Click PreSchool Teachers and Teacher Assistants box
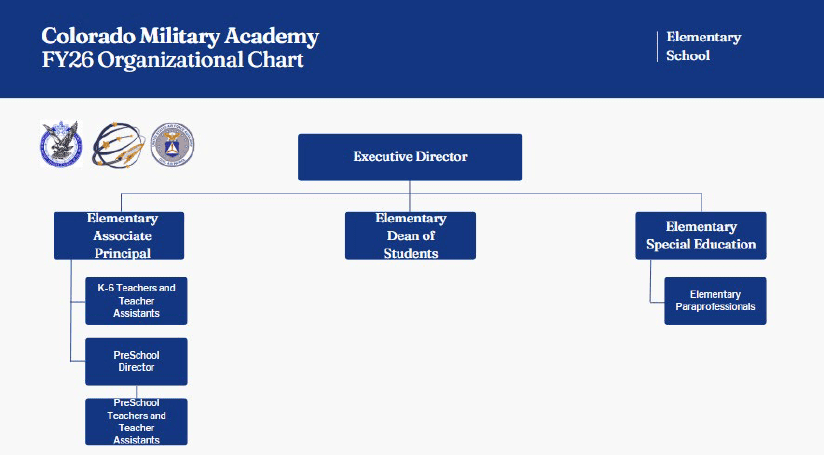This screenshot has height=455, width=824. click(x=136, y=421)
